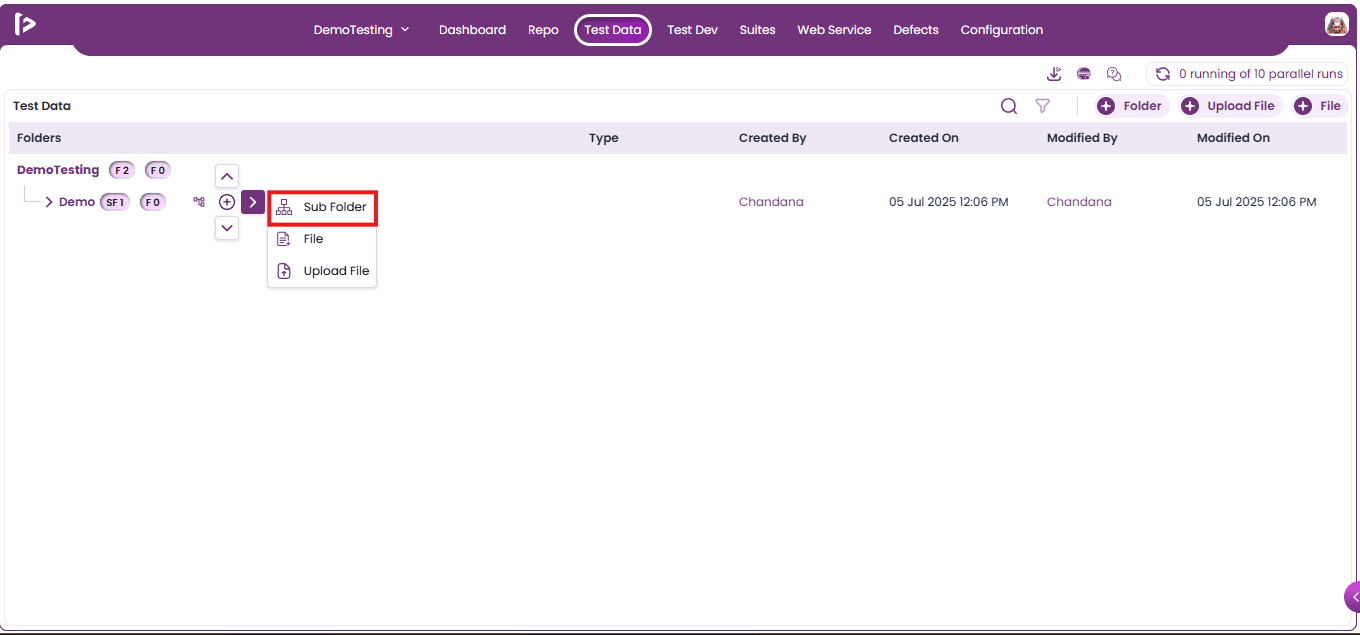Go to the Dashboard tab
The width and height of the screenshot is (1360, 635).
point(472,30)
